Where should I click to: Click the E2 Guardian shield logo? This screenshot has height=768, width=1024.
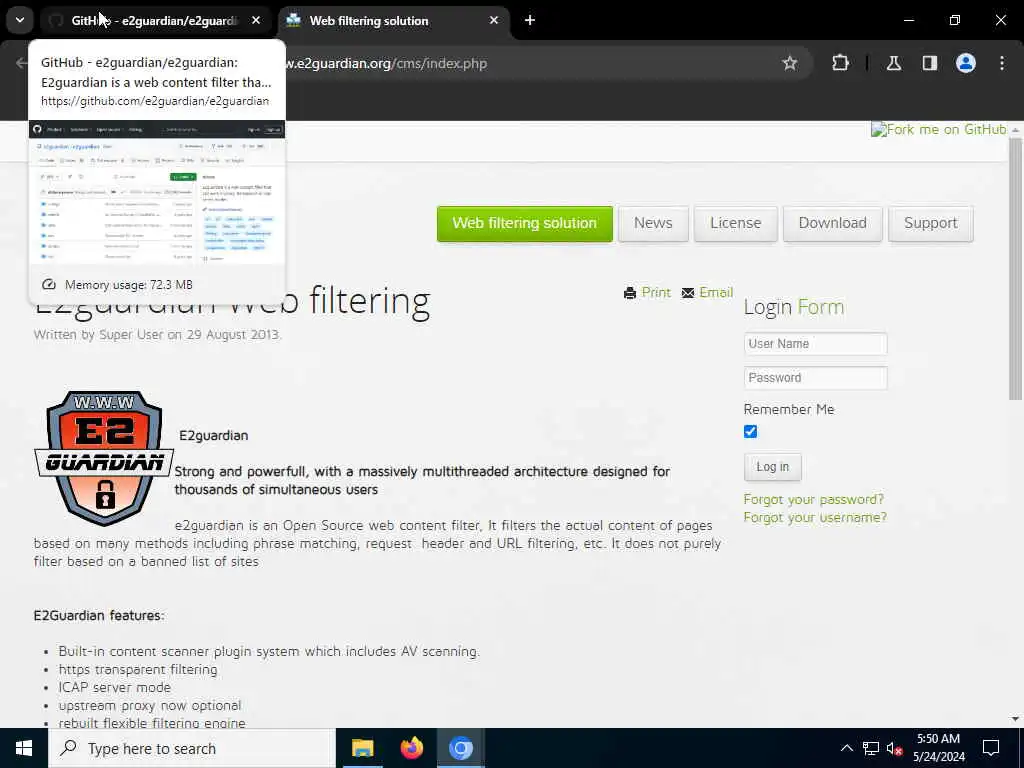[104, 458]
